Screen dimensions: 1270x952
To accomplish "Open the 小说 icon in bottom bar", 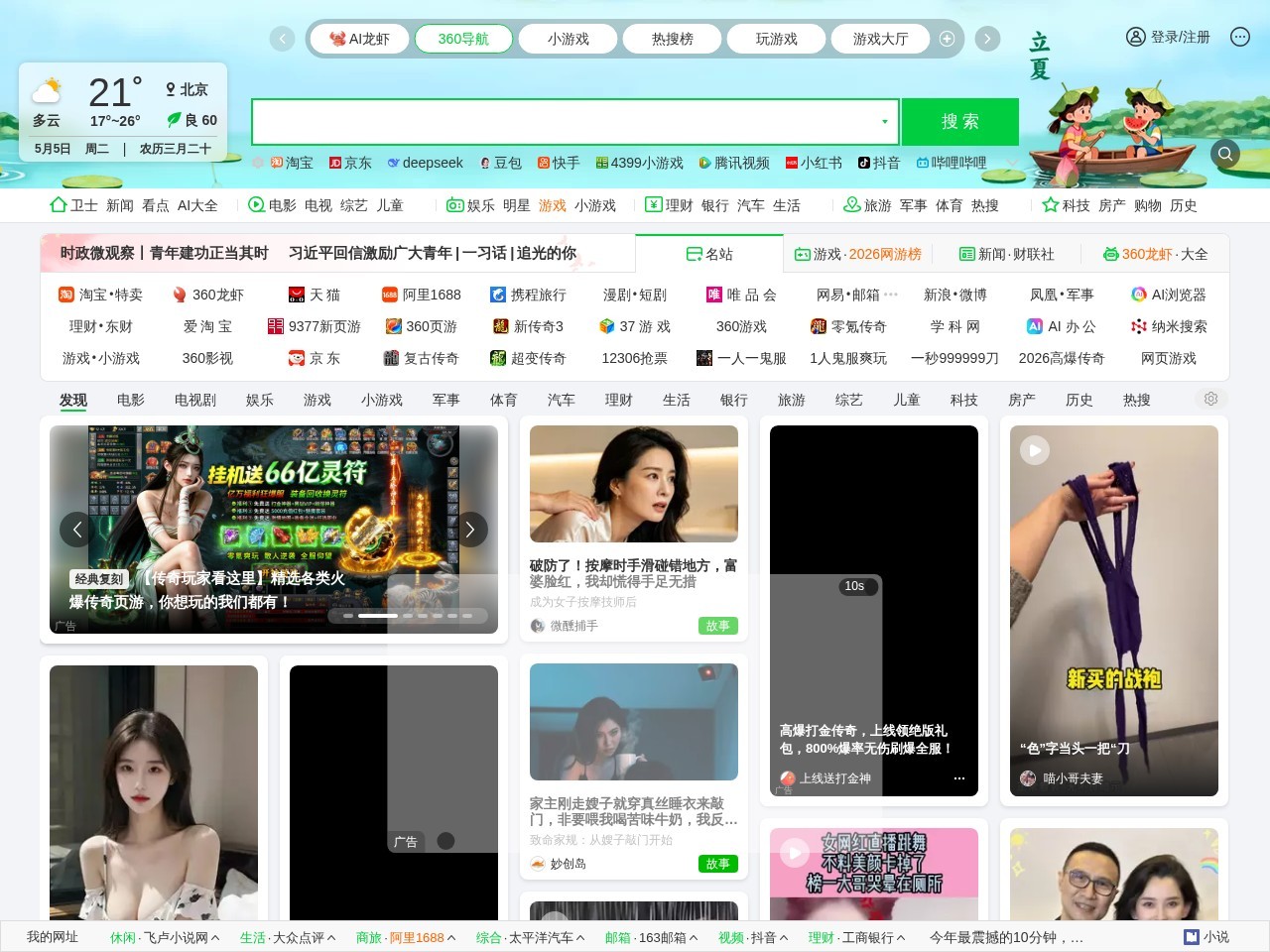I will [1192, 937].
